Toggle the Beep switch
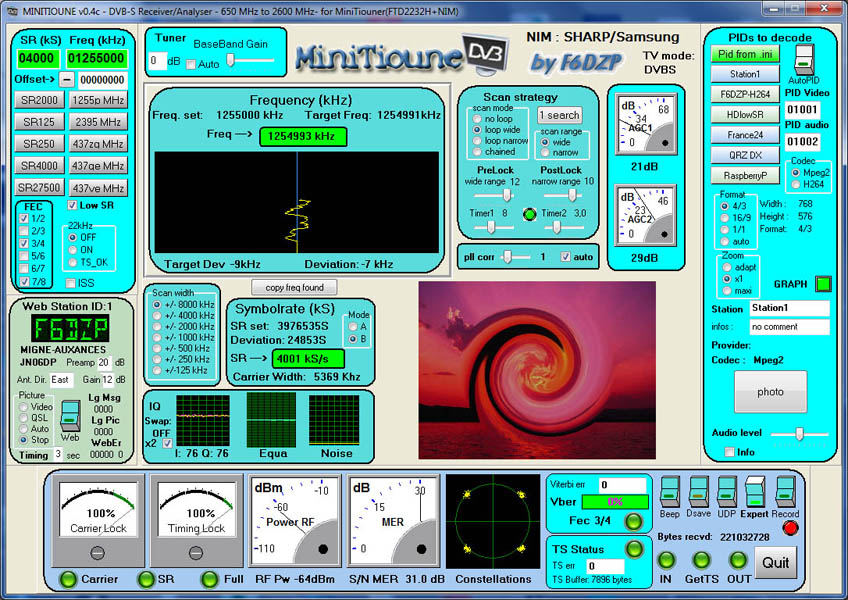 (x=669, y=490)
